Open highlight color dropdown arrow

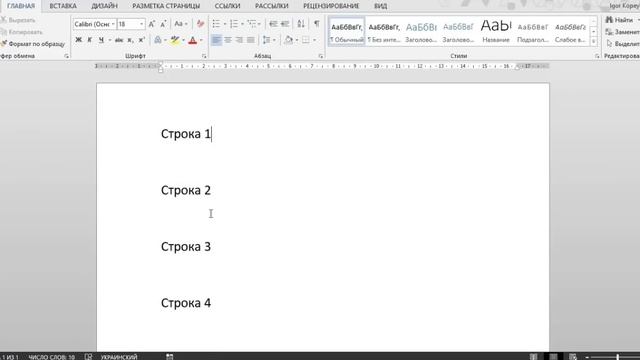[183, 40]
